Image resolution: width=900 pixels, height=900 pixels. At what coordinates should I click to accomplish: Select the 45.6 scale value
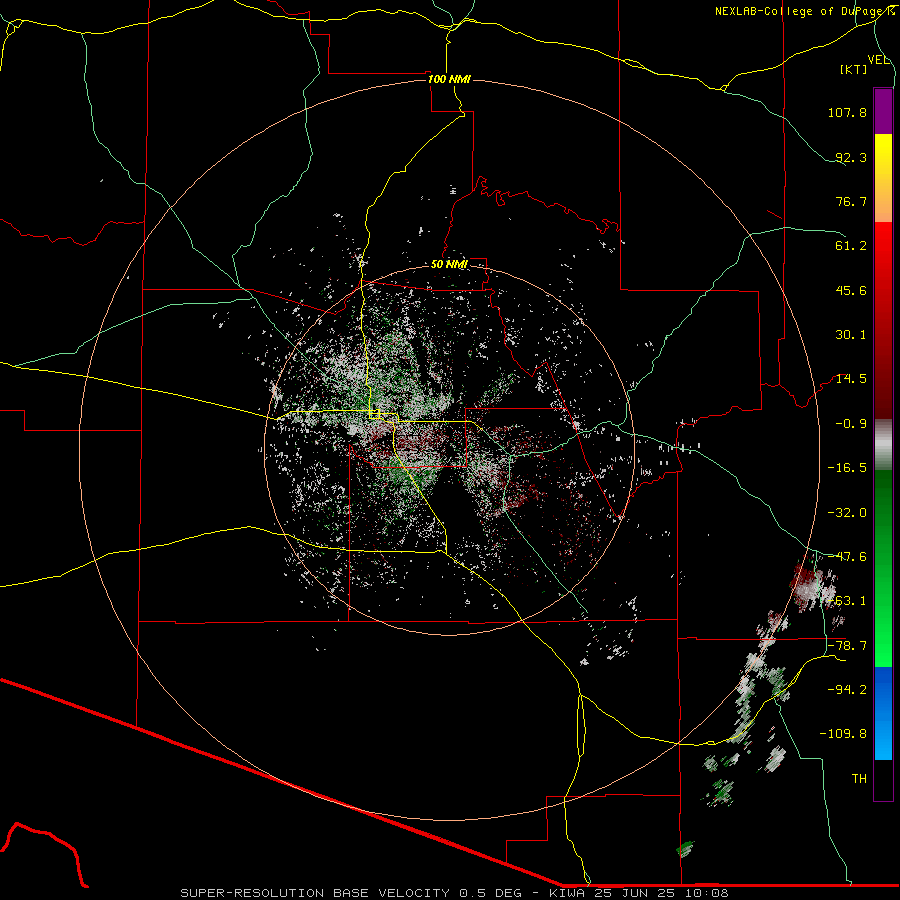pyautogui.click(x=851, y=290)
